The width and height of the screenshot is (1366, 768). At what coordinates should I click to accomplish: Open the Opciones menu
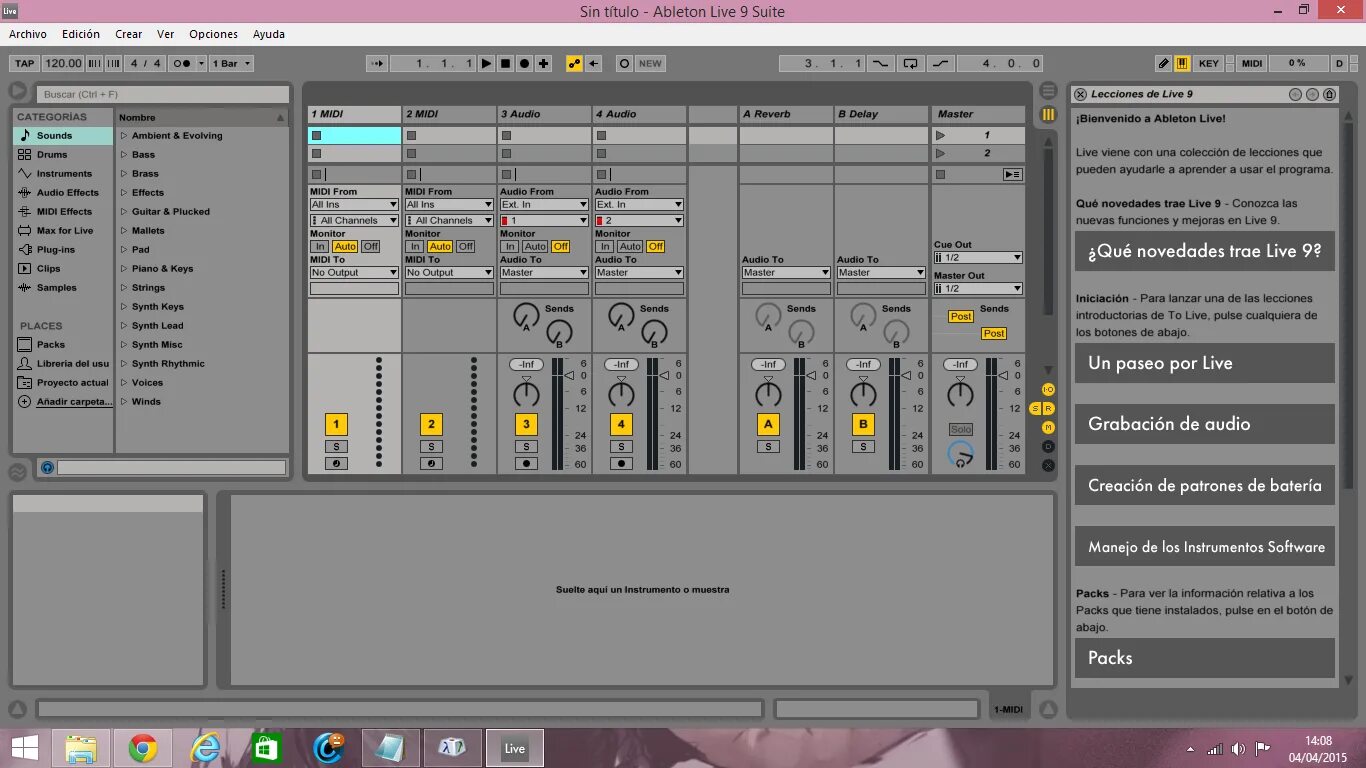pyautogui.click(x=213, y=33)
